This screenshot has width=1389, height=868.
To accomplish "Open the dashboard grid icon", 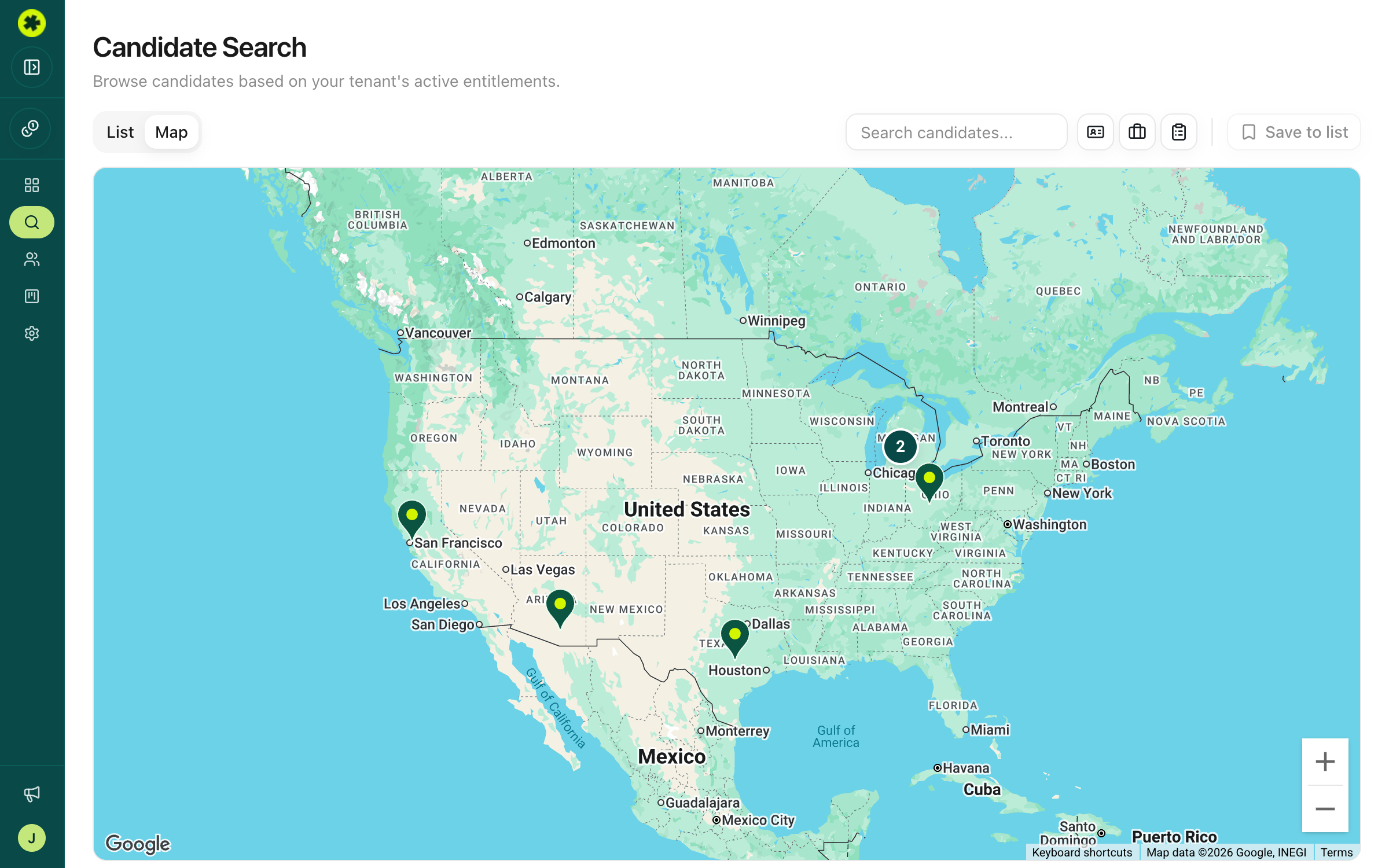I will click(32, 185).
